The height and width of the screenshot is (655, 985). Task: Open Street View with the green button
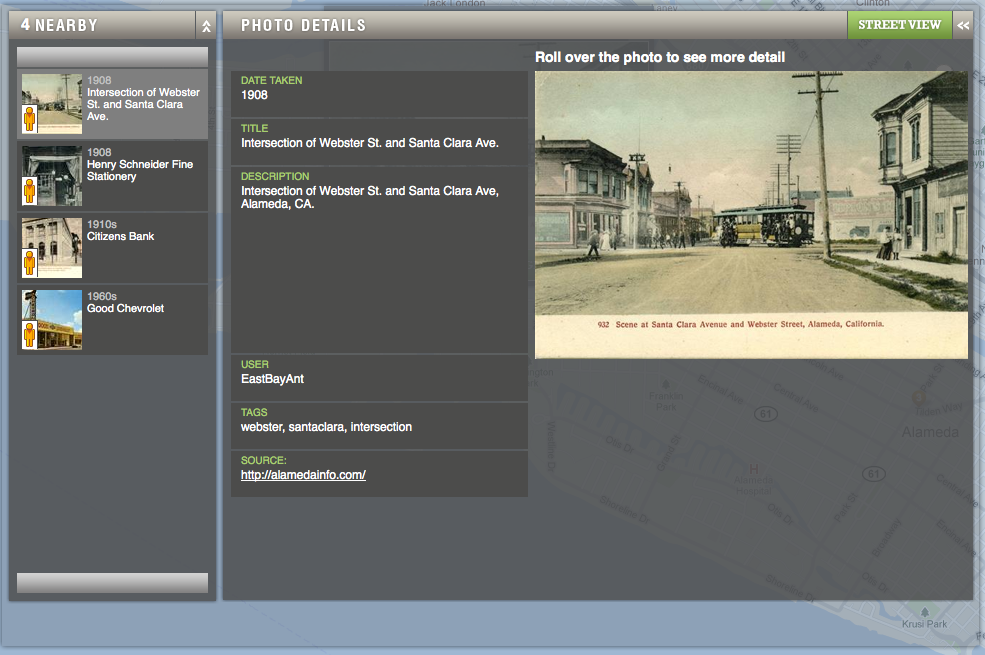point(899,26)
